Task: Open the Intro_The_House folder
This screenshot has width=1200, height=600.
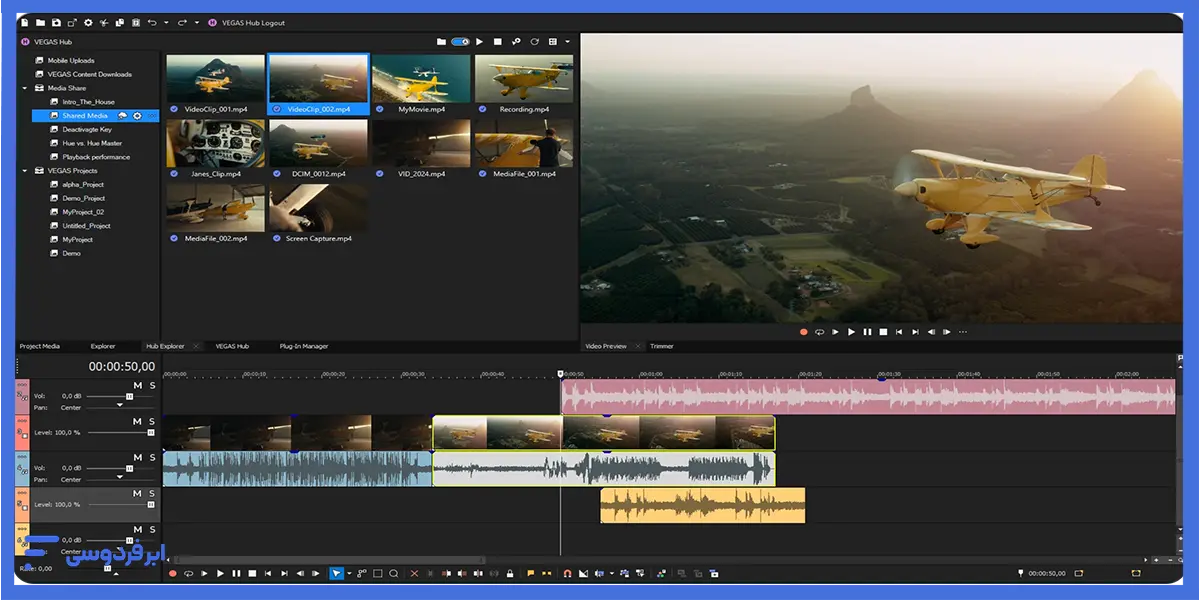Action: pyautogui.click(x=88, y=102)
